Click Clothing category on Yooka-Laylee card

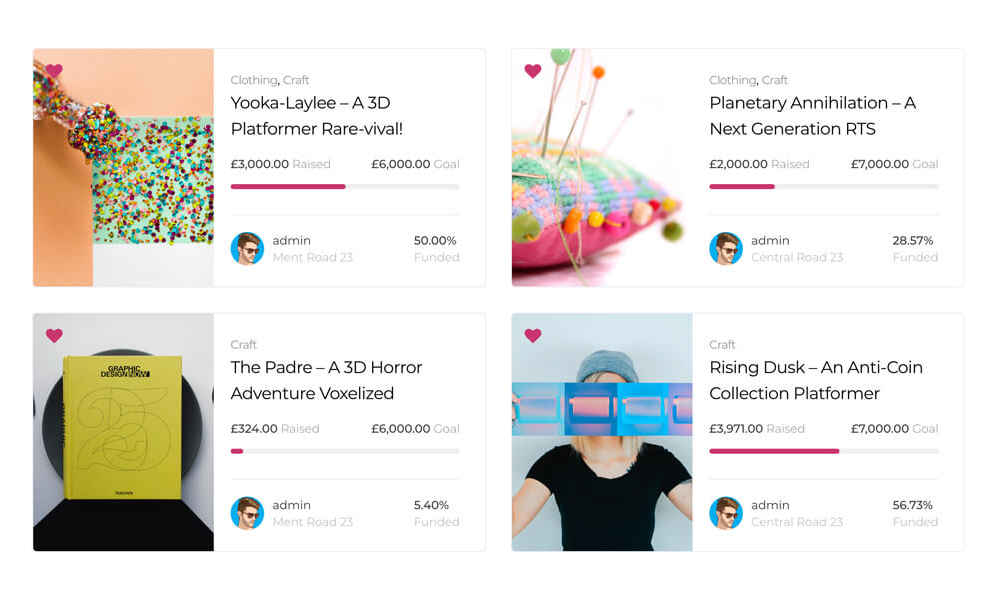click(x=254, y=80)
